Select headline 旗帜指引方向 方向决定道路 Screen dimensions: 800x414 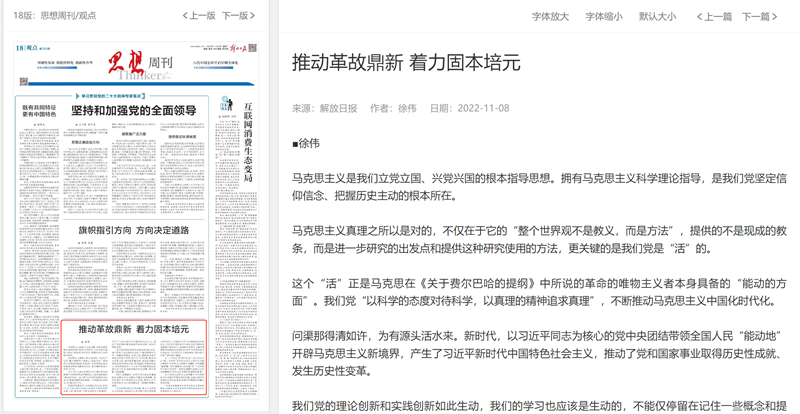pos(133,230)
